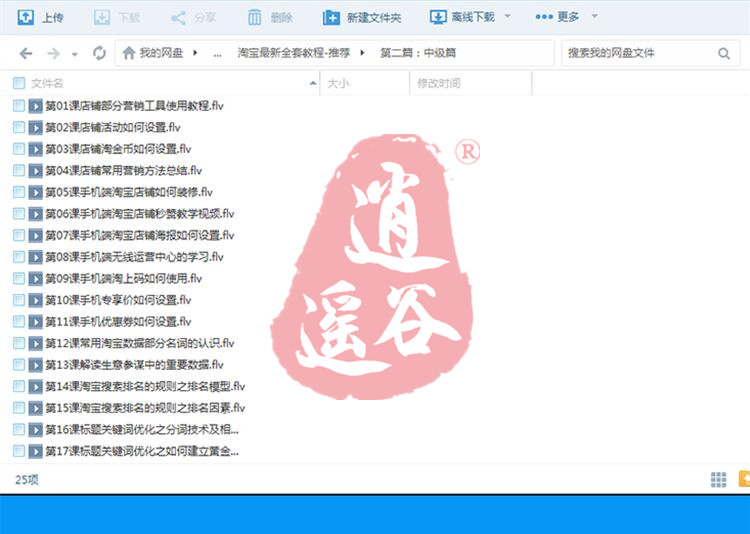This screenshot has width=750, height=534.
Task: Select file 第06课手机端淘宝店铺秒赞教学视频.flv
Action: pos(140,213)
